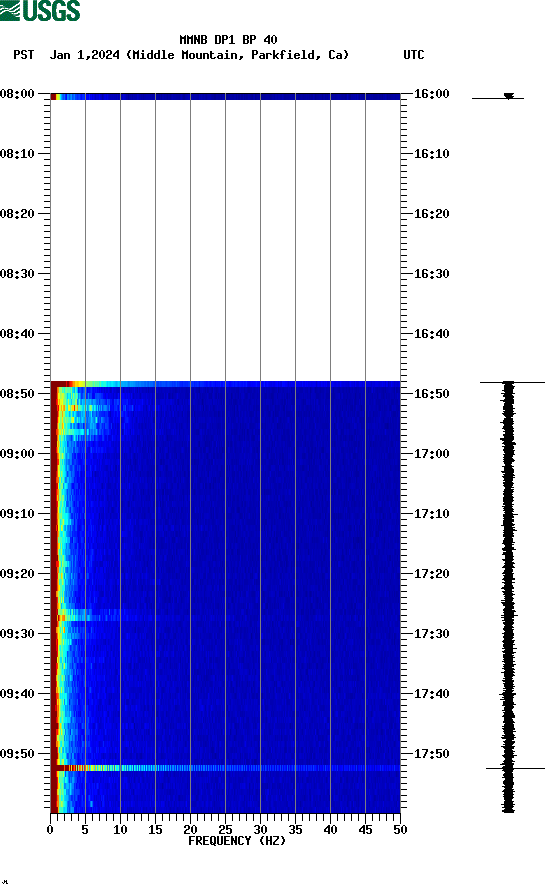The height and width of the screenshot is (893, 552).
Task: Click the 16:50 UTC time label
Action: (x=431, y=394)
